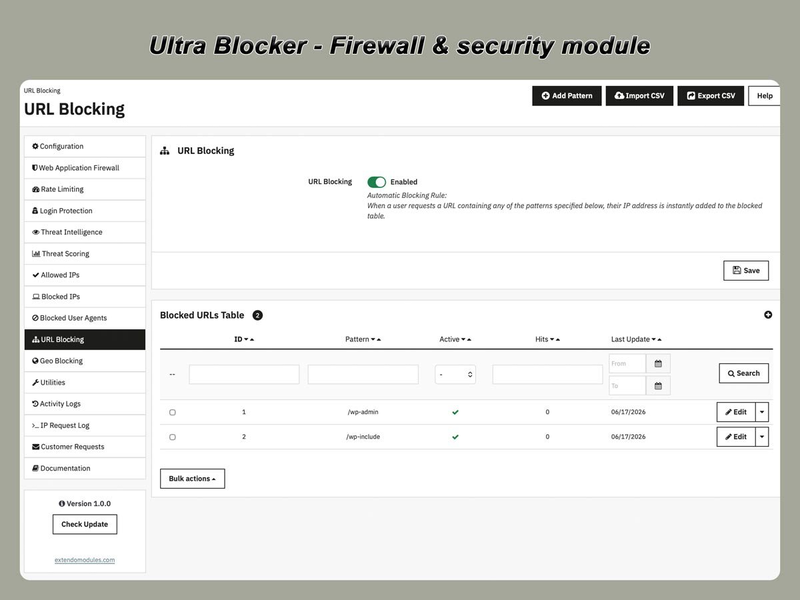800x600 pixels.
Task: Open Threat Intelligence page
Action: coord(85,232)
